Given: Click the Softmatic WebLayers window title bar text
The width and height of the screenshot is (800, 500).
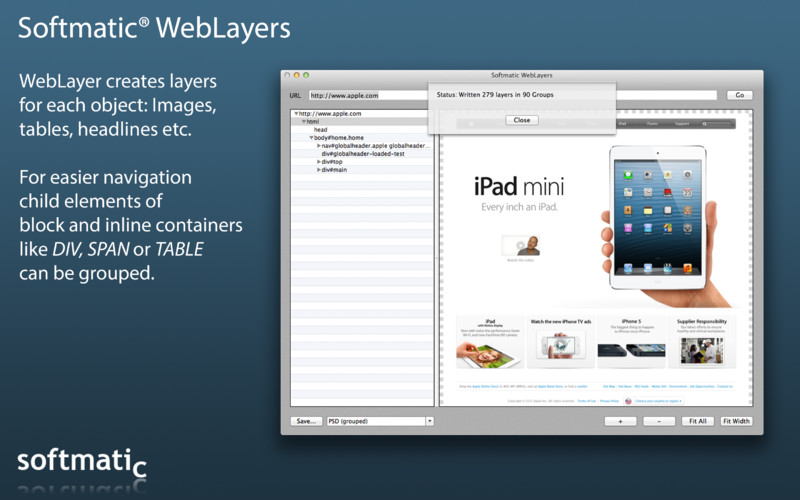Looking at the screenshot, I should click(x=521, y=75).
